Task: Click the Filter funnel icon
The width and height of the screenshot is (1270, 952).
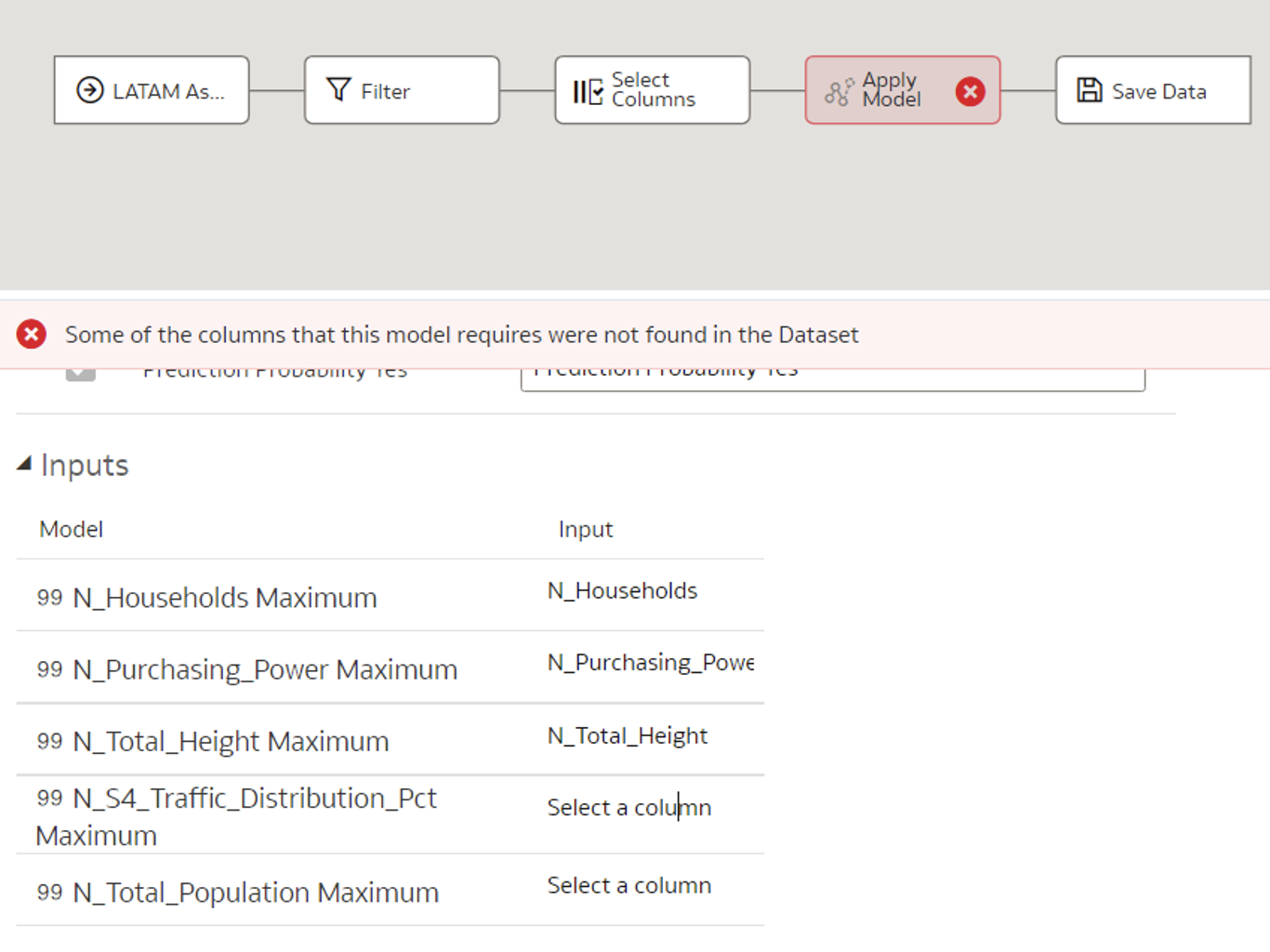Action: coord(338,89)
